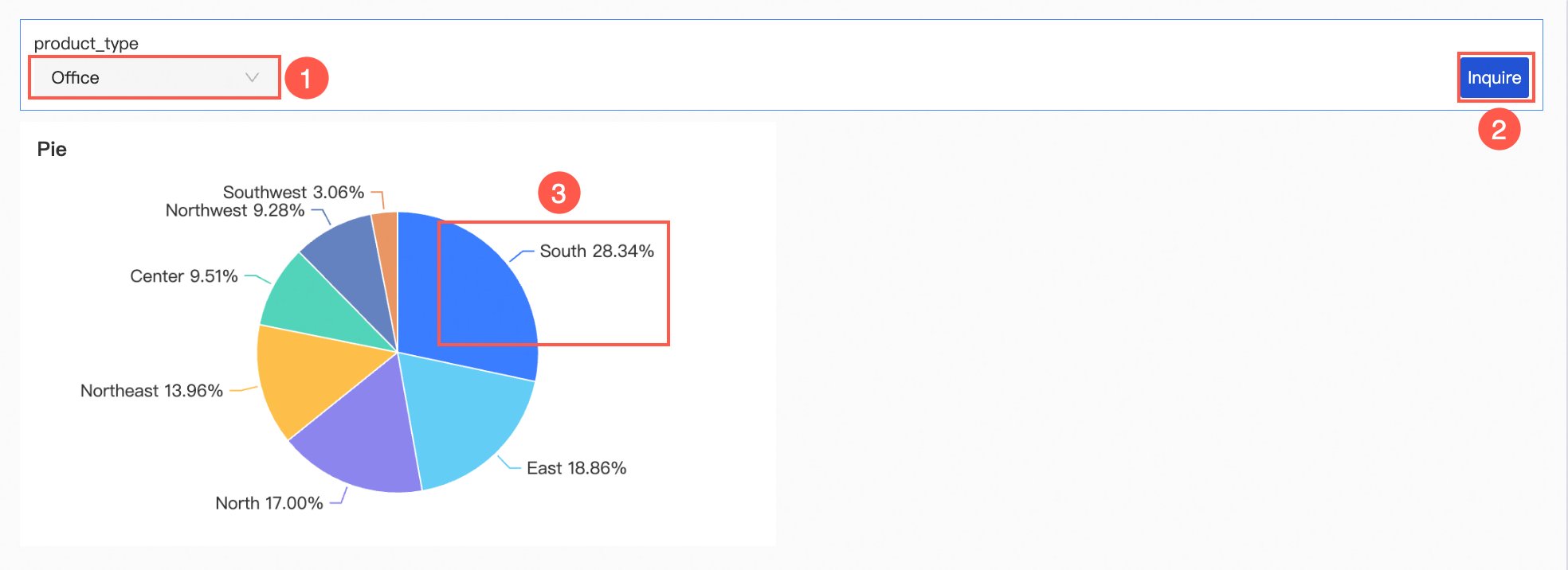Click the Pie chart title
This screenshot has width=1568, height=570.
pos(52,149)
